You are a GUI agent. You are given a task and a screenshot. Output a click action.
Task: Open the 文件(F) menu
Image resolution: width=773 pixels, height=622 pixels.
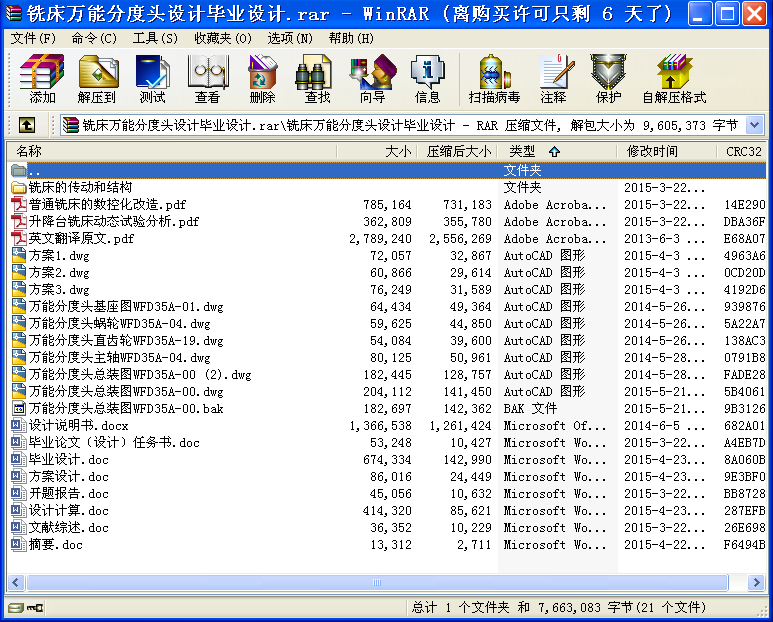pos(33,38)
